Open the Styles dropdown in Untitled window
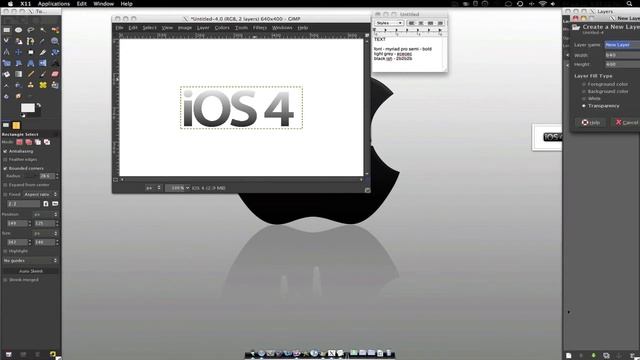This screenshot has height=360, width=640. tap(389, 23)
